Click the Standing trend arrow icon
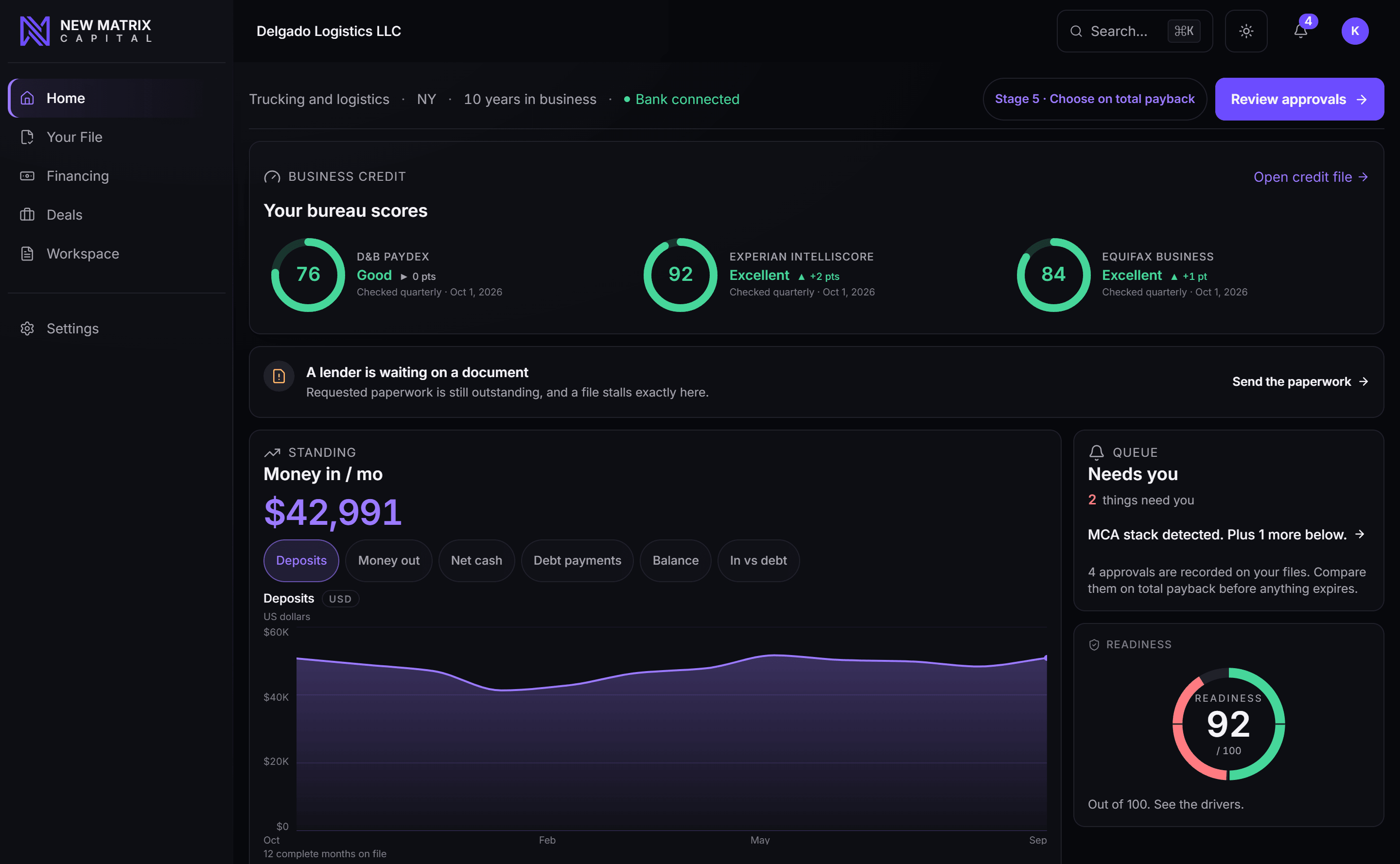Image resolution: width=1400 pixels, height=864 pixels. (272, 452)
